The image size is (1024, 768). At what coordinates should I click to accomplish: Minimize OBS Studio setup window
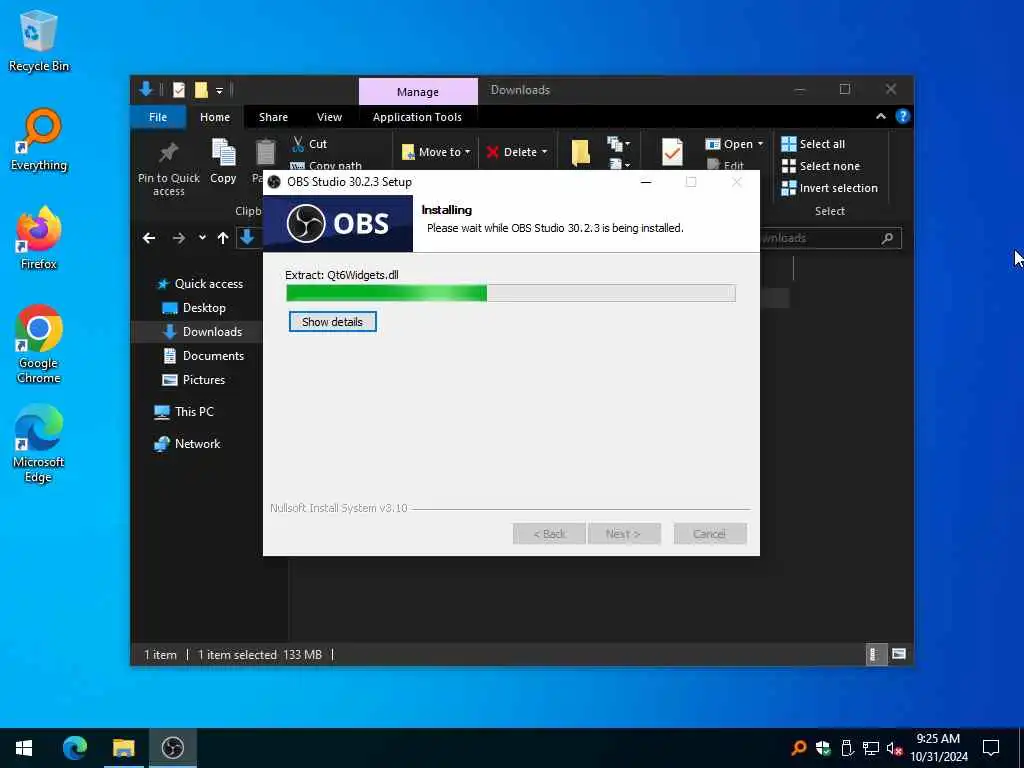(647, 182)
